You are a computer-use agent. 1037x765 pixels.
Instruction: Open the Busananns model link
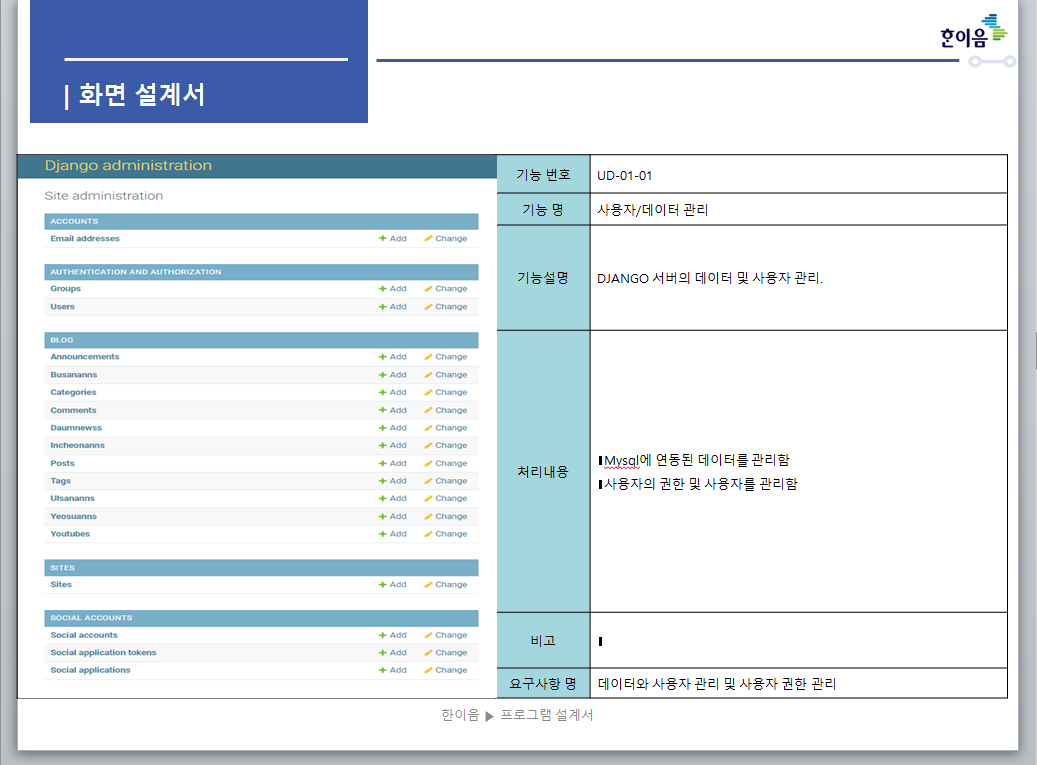pos(73,375)
